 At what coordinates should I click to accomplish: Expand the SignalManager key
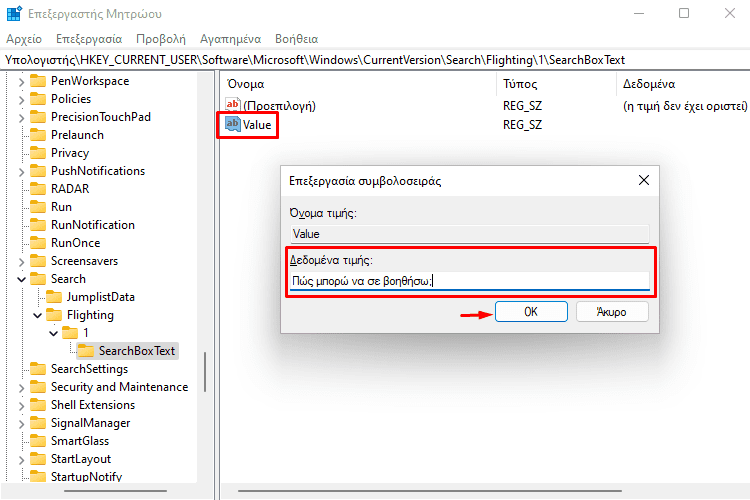click(x=21, y=424)
